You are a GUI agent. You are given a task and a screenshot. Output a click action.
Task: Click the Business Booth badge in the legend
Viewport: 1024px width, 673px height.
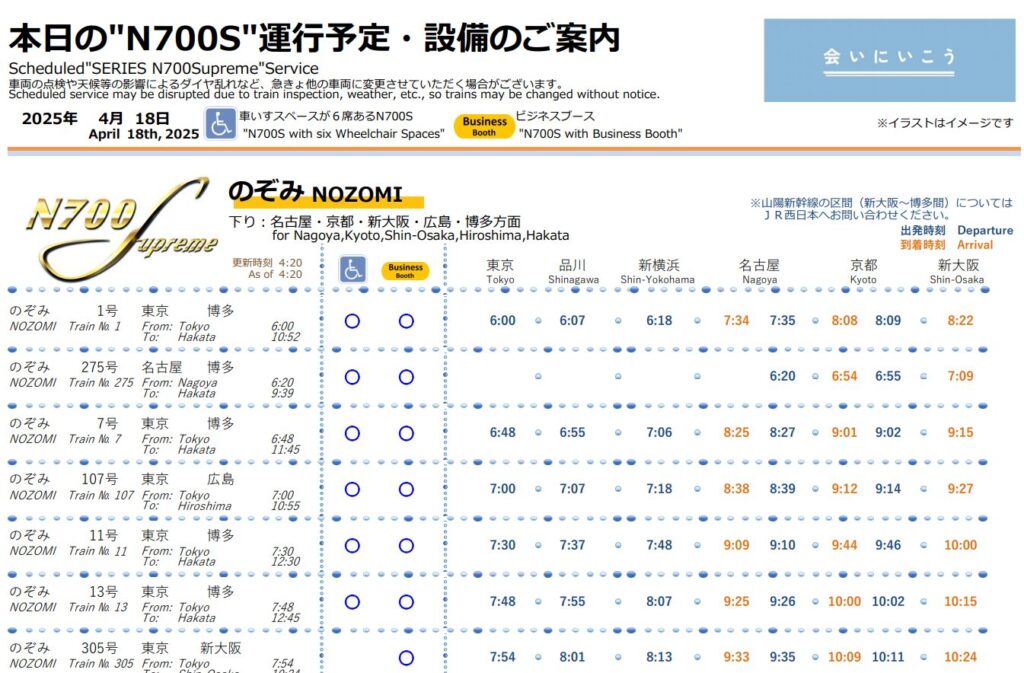484,126
